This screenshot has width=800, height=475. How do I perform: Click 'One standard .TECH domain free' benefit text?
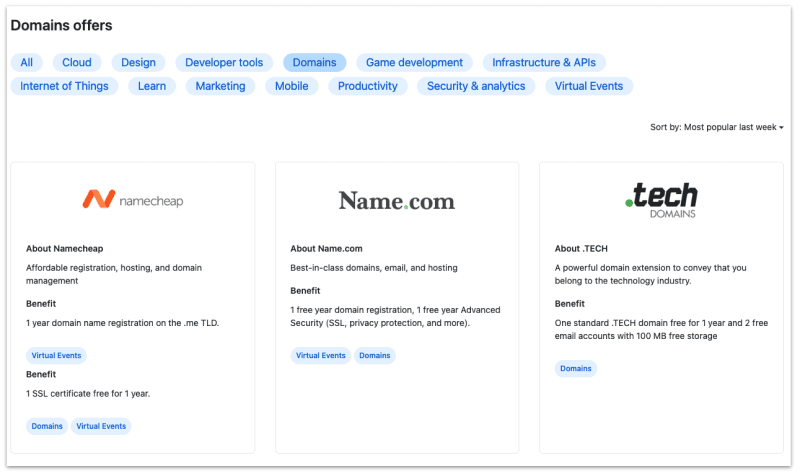(661, 330)
